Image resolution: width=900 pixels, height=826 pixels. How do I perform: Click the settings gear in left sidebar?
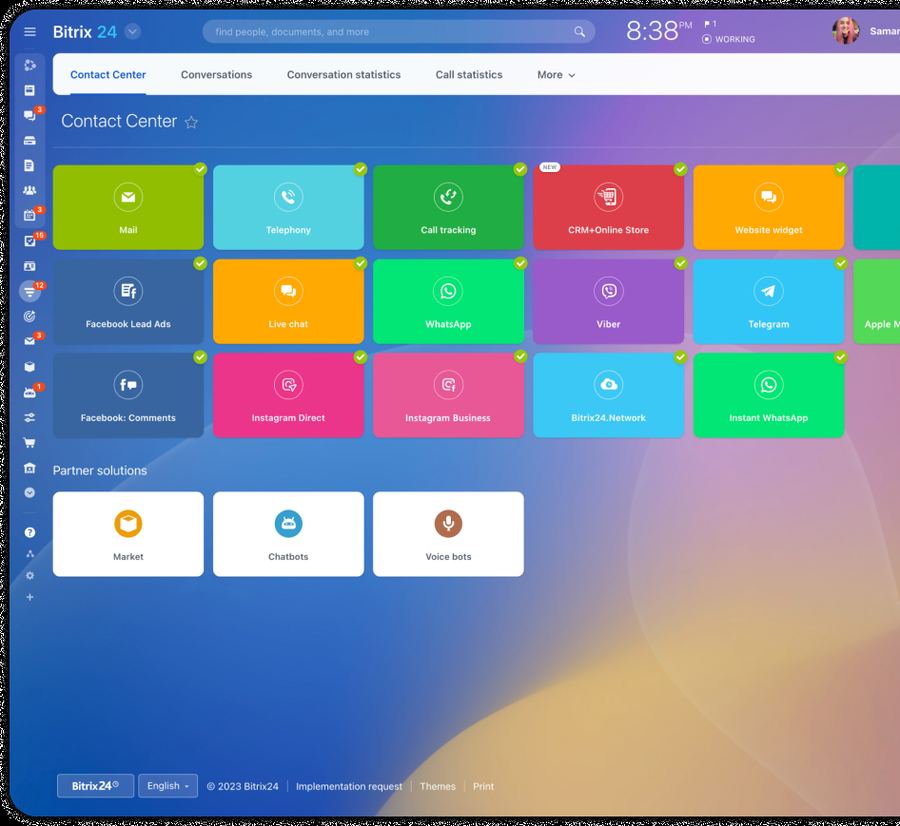[30, 575]
